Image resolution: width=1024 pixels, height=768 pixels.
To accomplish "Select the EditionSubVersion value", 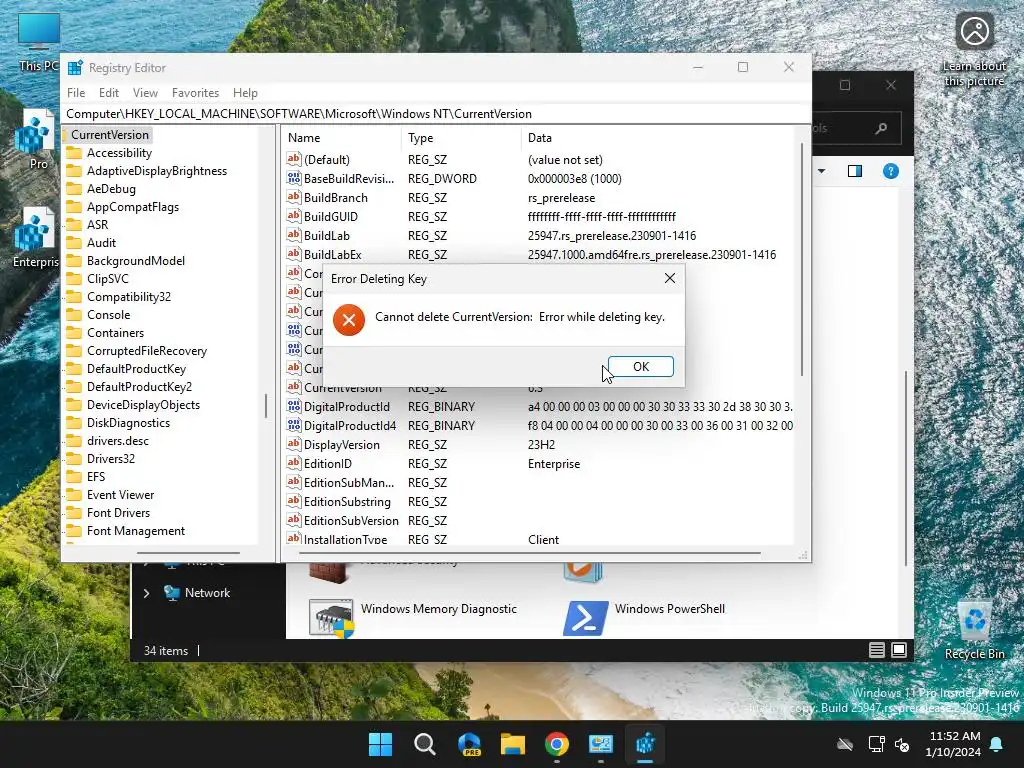I will 351,520.
